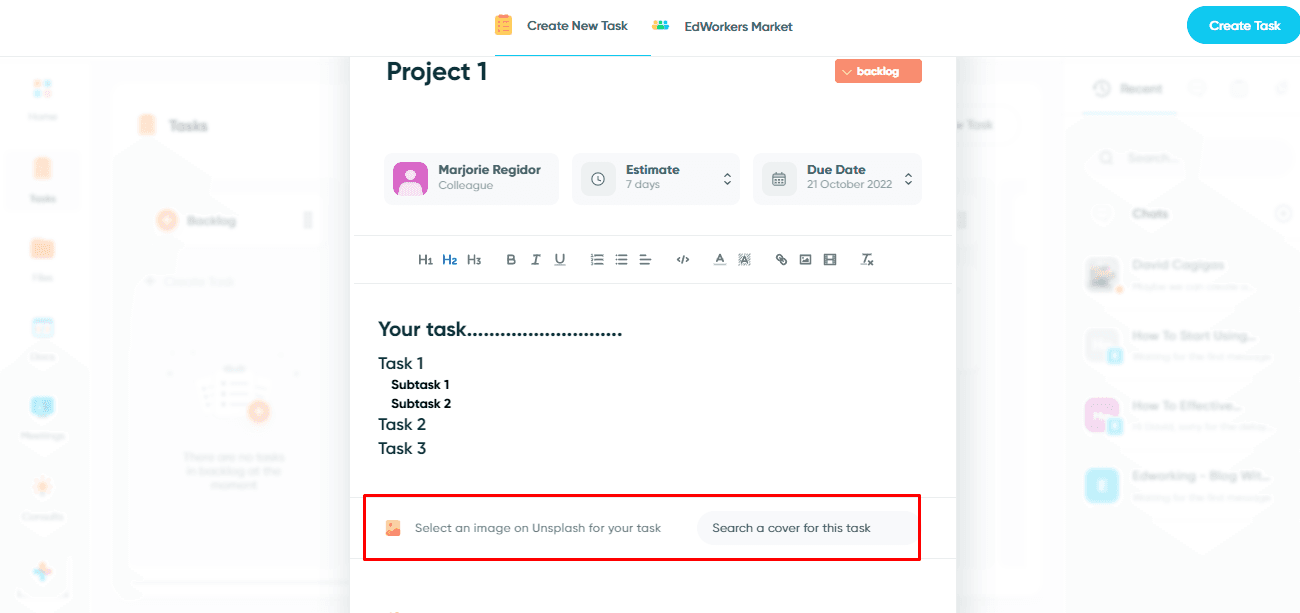The width and height of the screenshot is (1300, 613).
Task: Toggle bold text formatting
Action: (511, 260)
